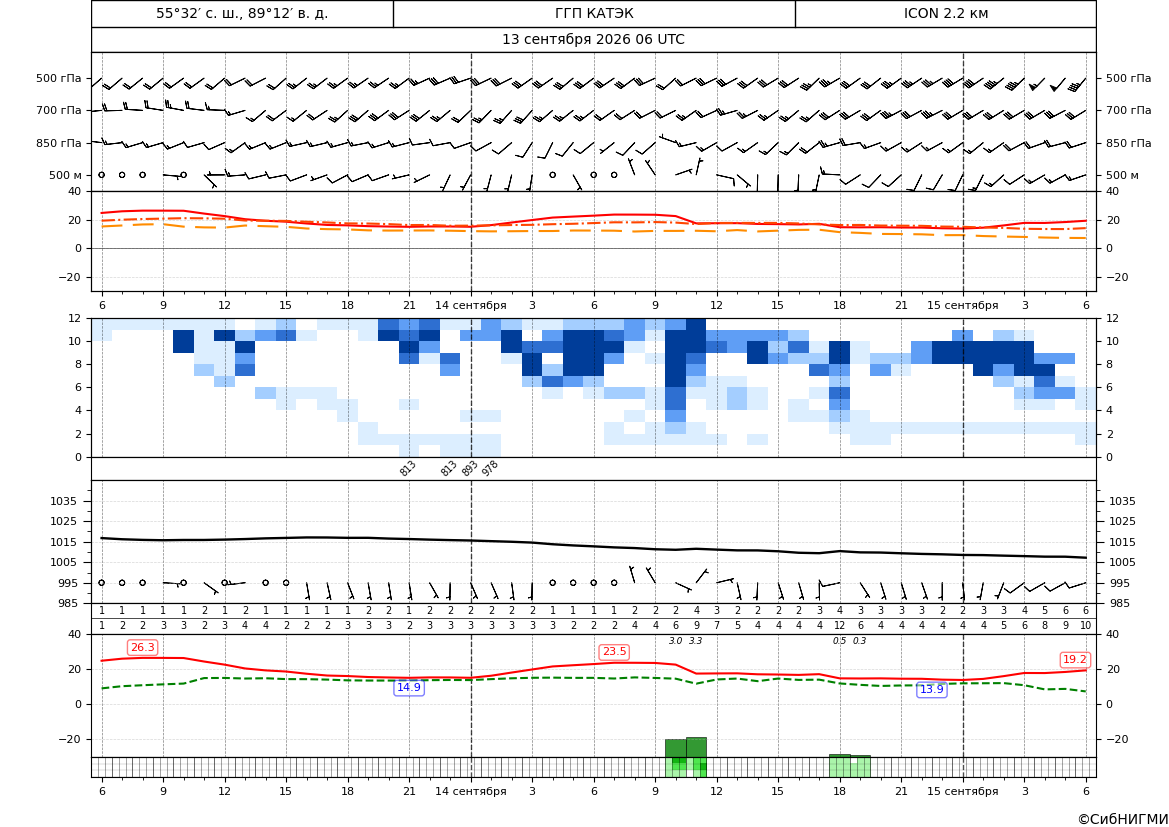Click the ©СибНИГМИ copyright text

pos(1122,819)
